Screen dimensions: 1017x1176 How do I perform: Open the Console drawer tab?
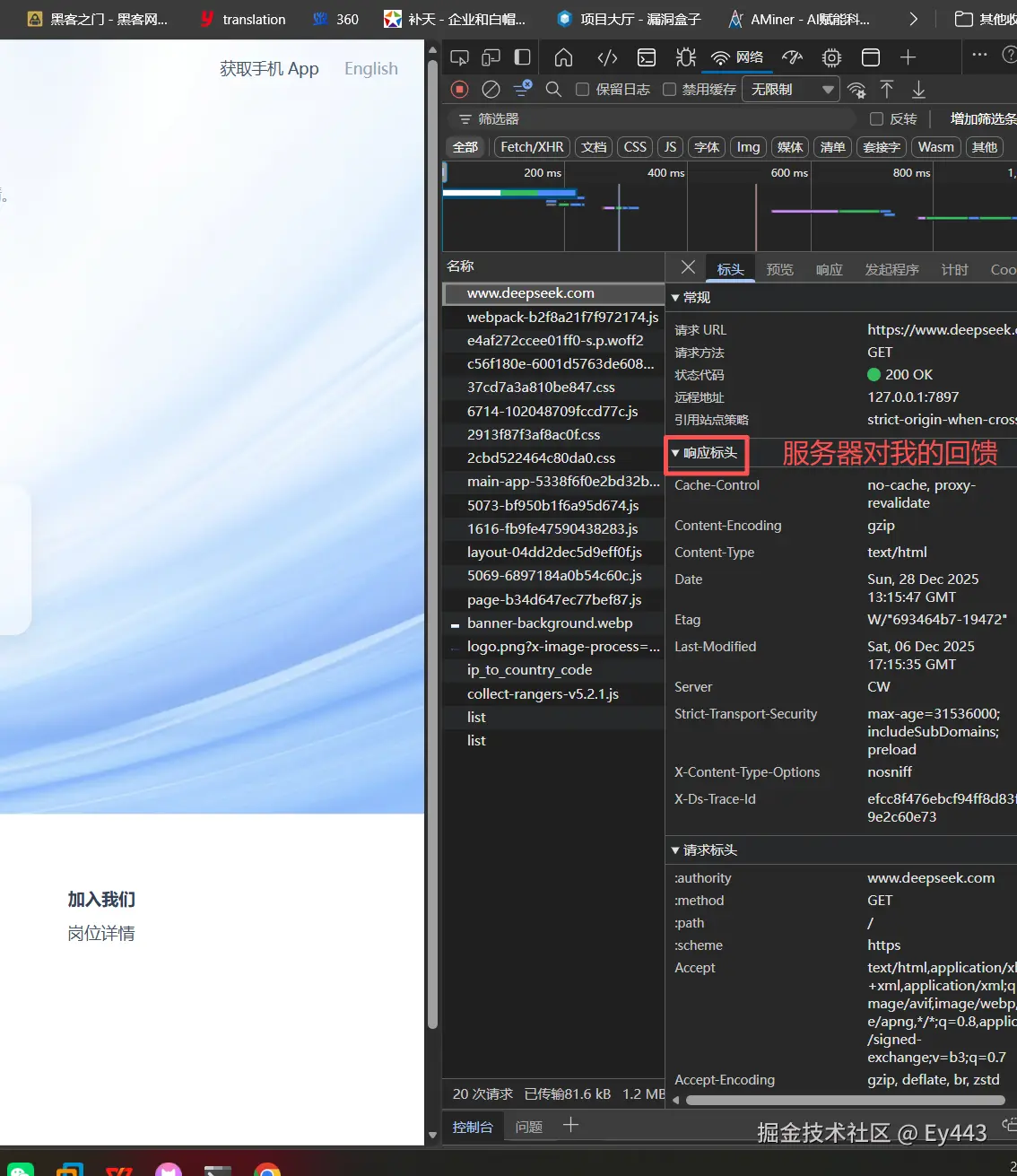click(473, 1127)
